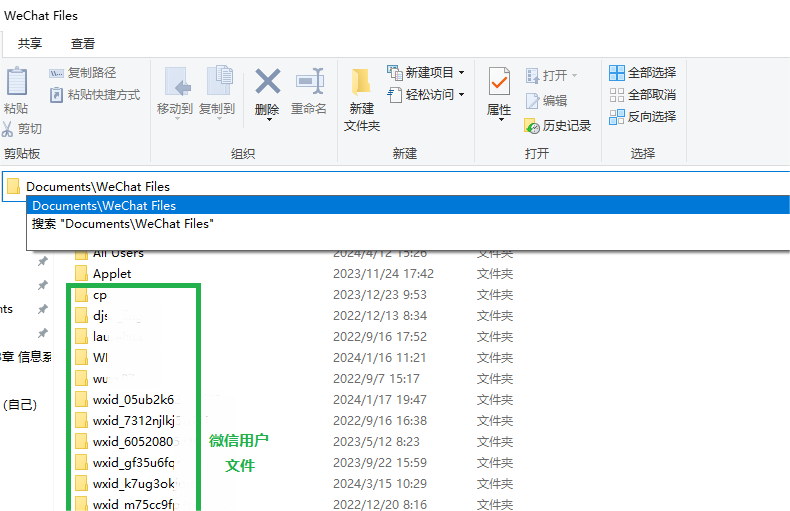Click date 2024/1/16 11:21 cell

379,358
